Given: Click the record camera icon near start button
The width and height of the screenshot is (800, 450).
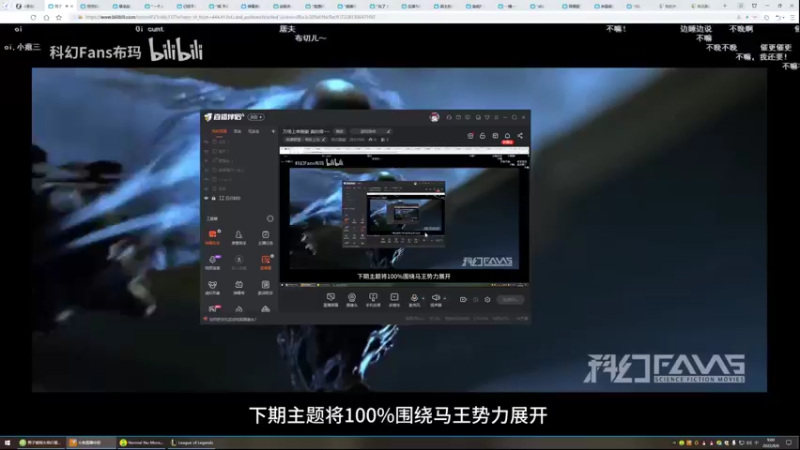Looking at the screenshot, I should point(463,299).
